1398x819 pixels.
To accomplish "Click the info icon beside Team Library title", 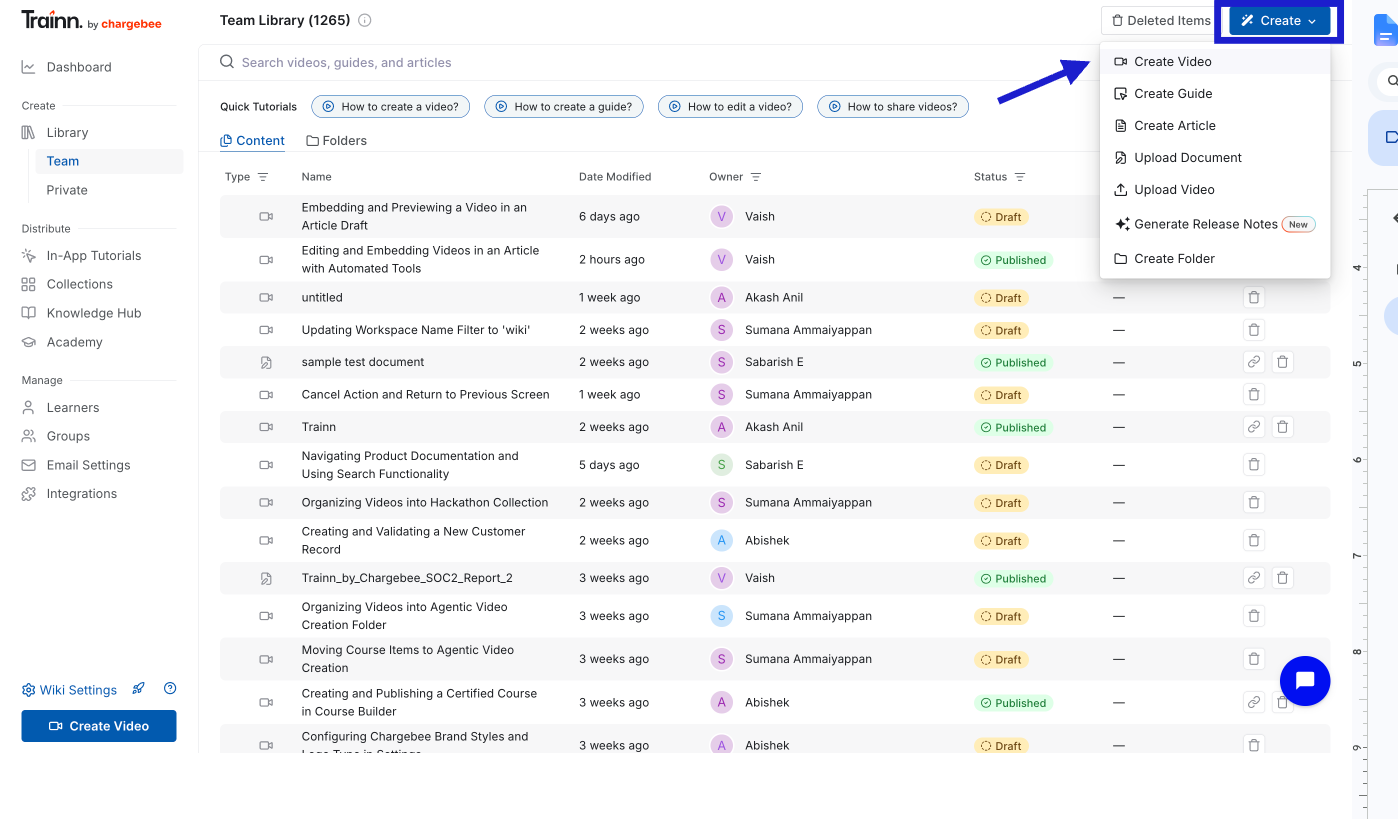I will coord(365,20).
